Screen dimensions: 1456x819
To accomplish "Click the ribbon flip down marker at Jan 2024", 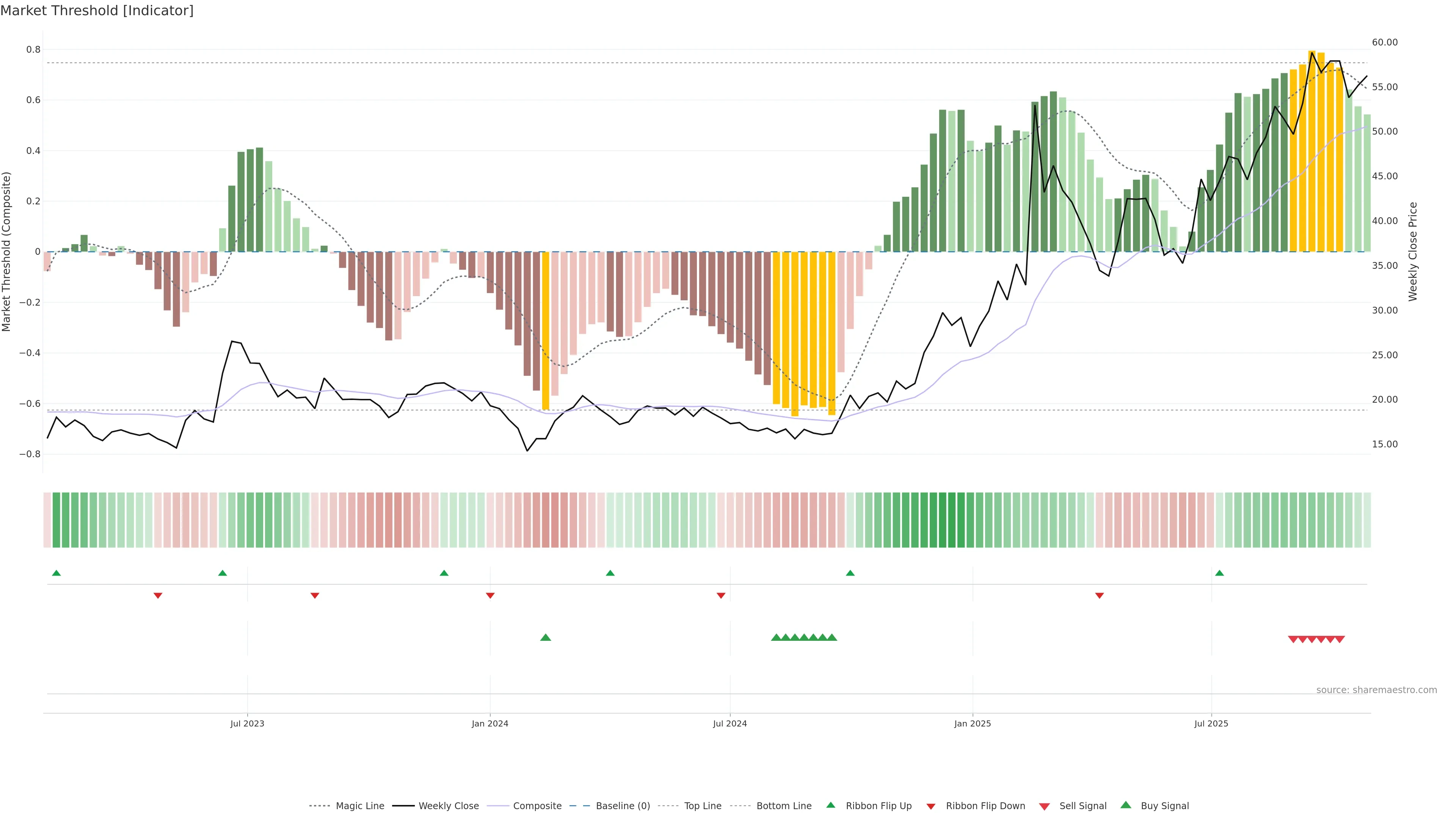I will pos(490,595).
